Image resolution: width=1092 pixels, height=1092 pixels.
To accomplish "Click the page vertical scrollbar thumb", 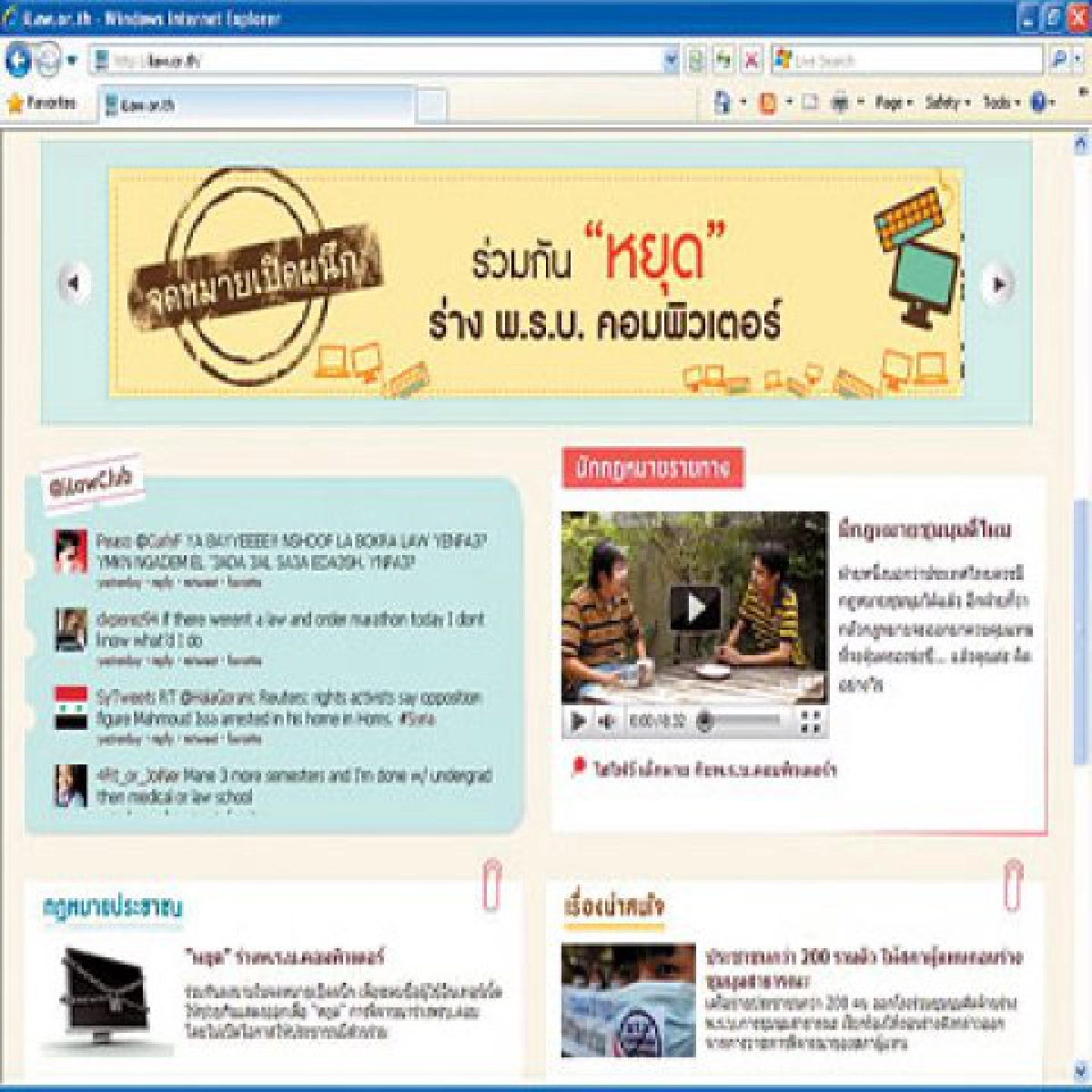I will tap(1081, 632).
